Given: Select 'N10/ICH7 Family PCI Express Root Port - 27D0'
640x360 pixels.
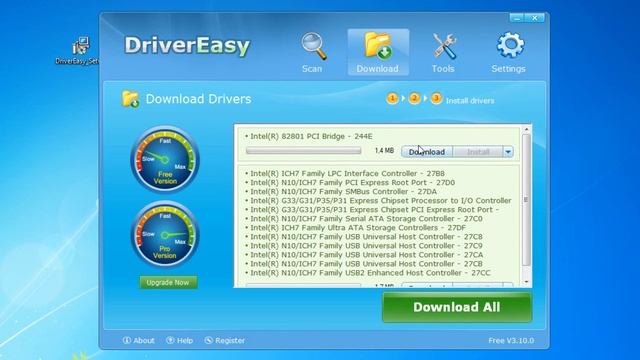Looking at the screenshot, I should (x=350, y=182).
